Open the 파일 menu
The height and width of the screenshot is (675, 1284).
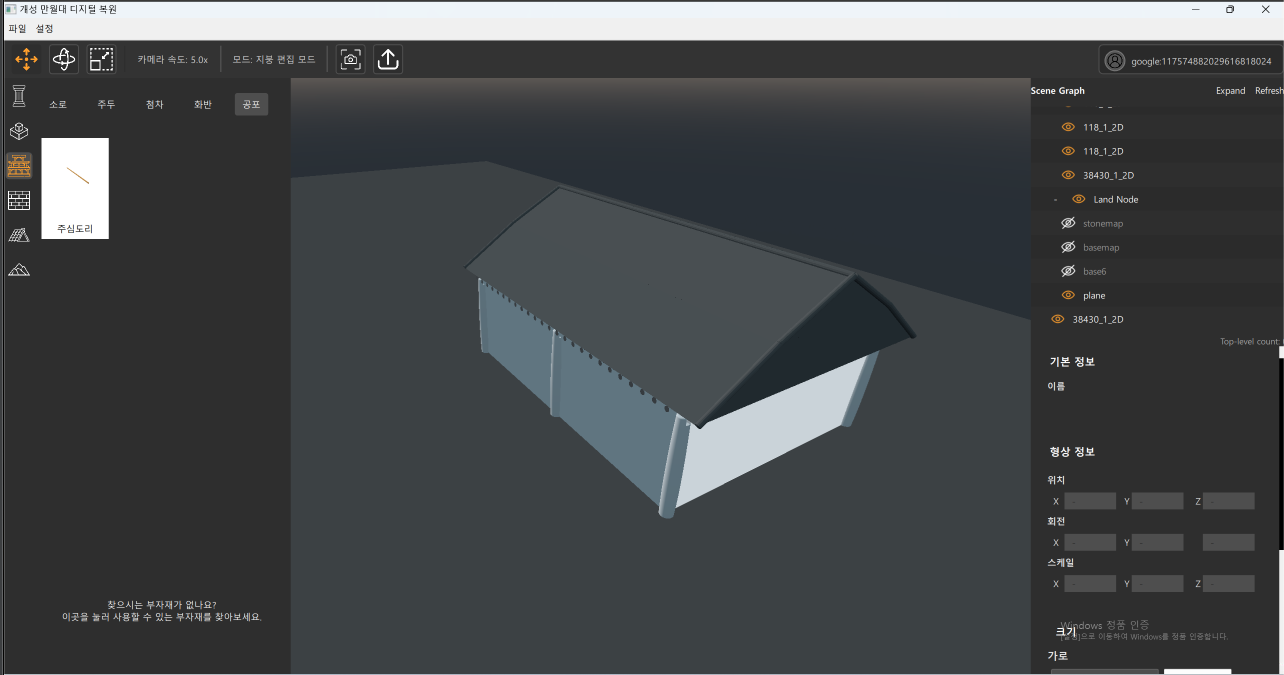pos(17,29)
